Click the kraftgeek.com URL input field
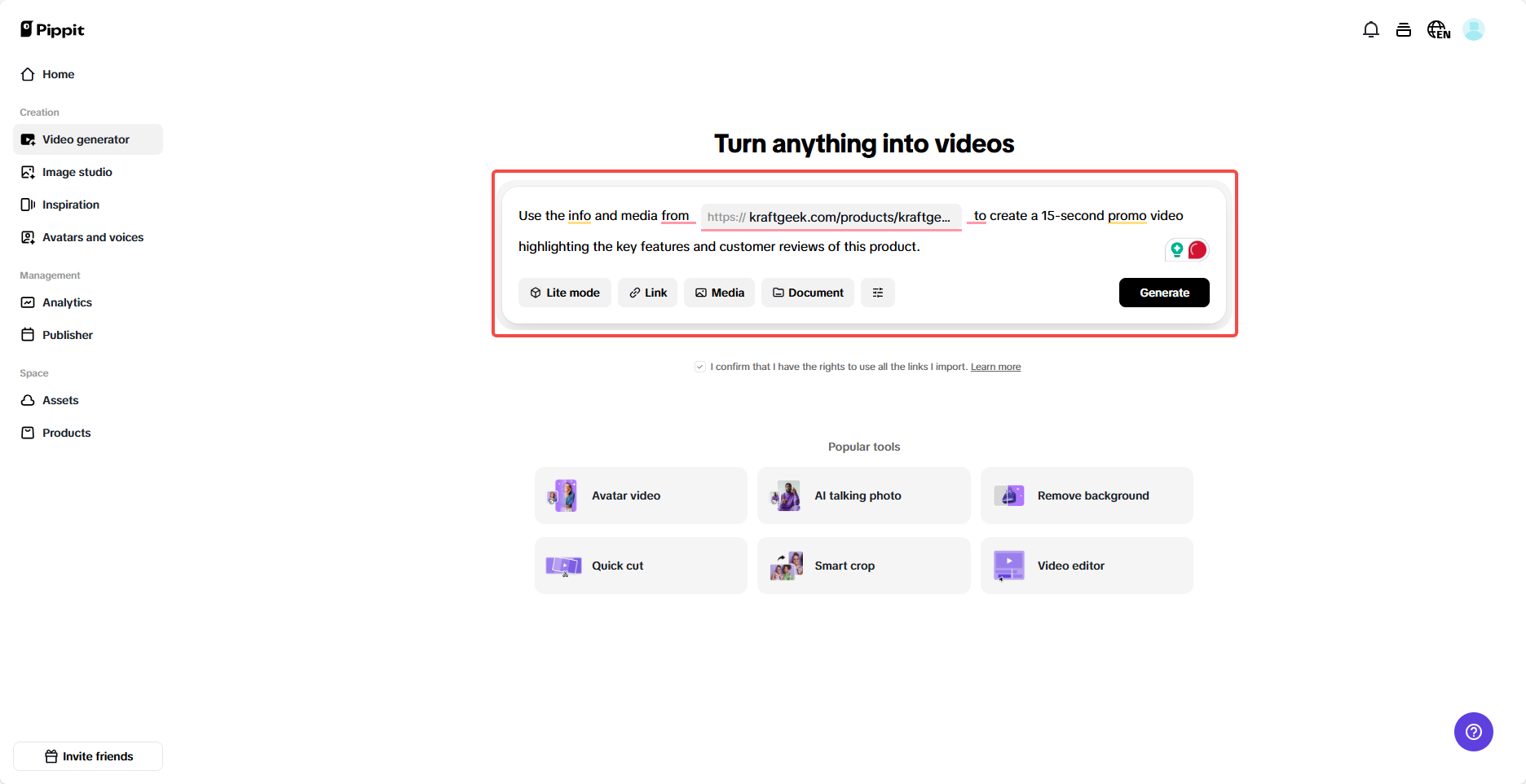Screen dimensions: 1526x784 point(831,217)
